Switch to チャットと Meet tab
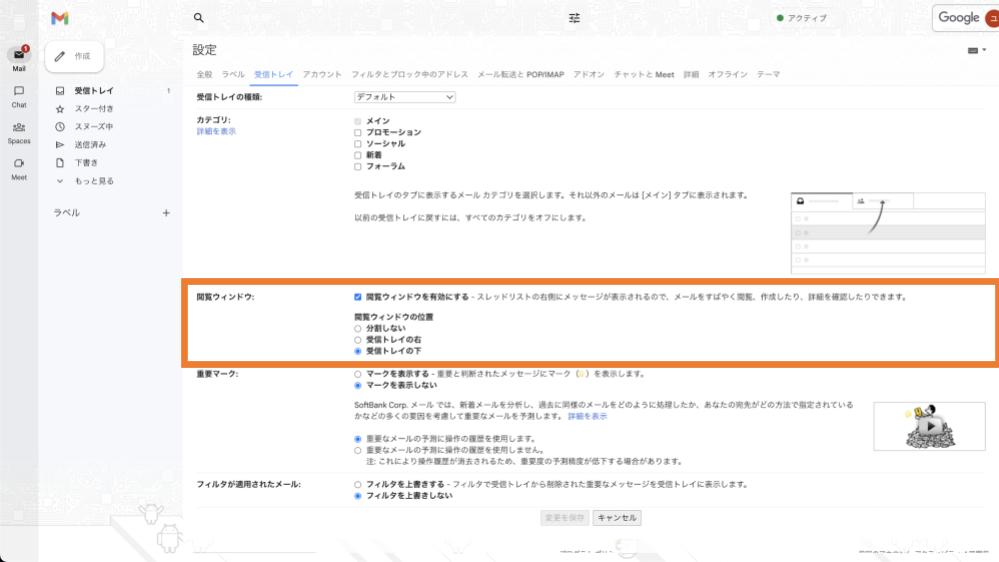 click(643, 75)
